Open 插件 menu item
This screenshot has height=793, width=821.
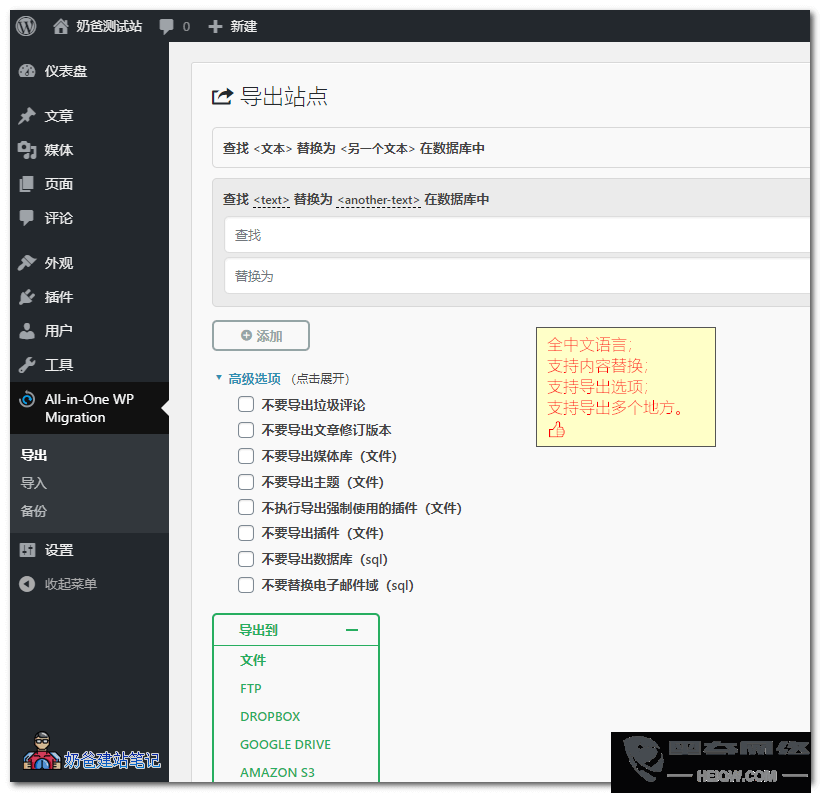(x=59, y=297)
